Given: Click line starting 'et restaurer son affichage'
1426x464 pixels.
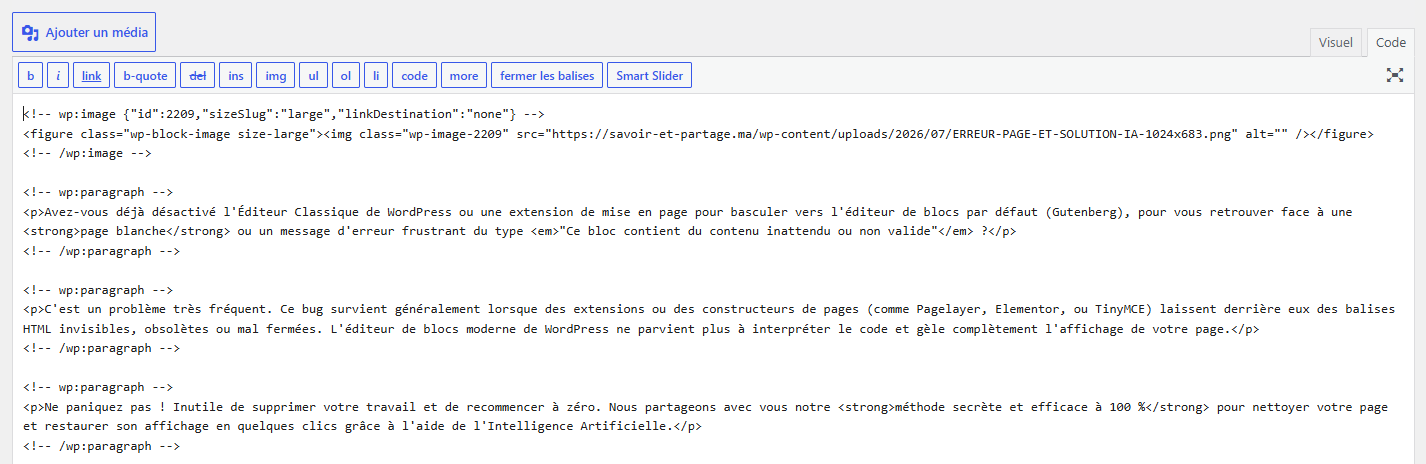Looking at the screenshot, I should (x=363, y=426).
